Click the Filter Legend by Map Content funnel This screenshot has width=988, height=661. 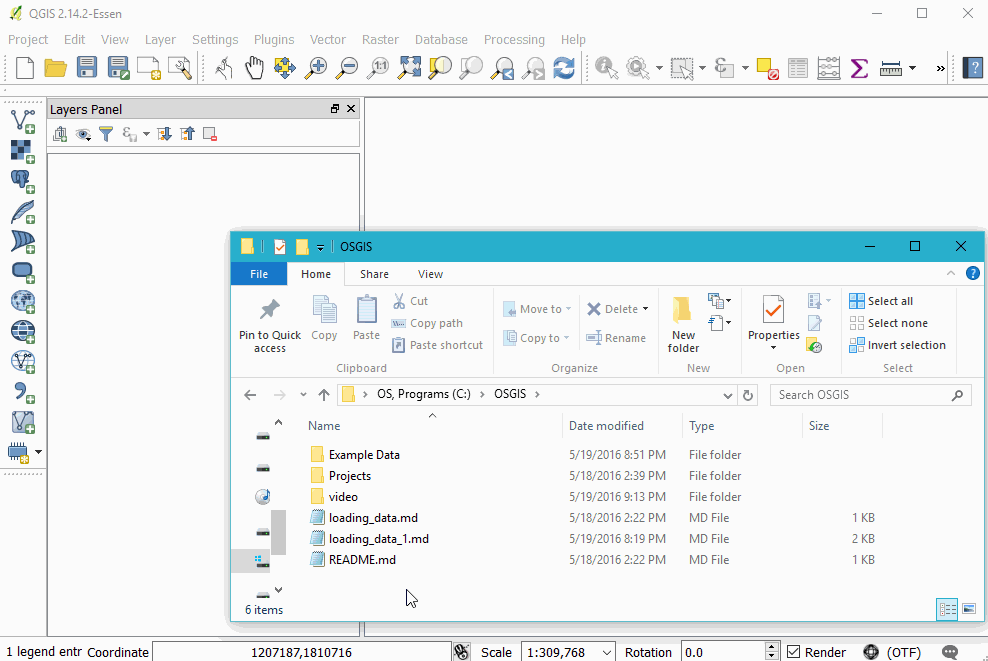tap(106, 134)
